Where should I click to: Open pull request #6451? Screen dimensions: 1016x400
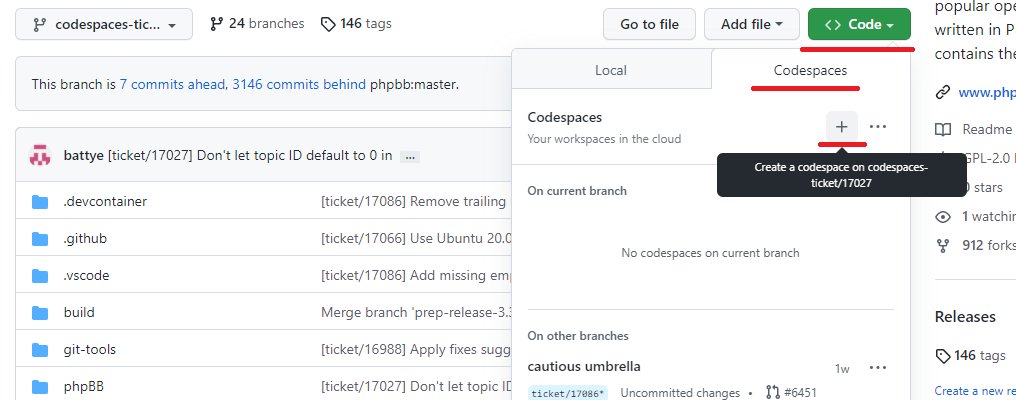point(800,393)
